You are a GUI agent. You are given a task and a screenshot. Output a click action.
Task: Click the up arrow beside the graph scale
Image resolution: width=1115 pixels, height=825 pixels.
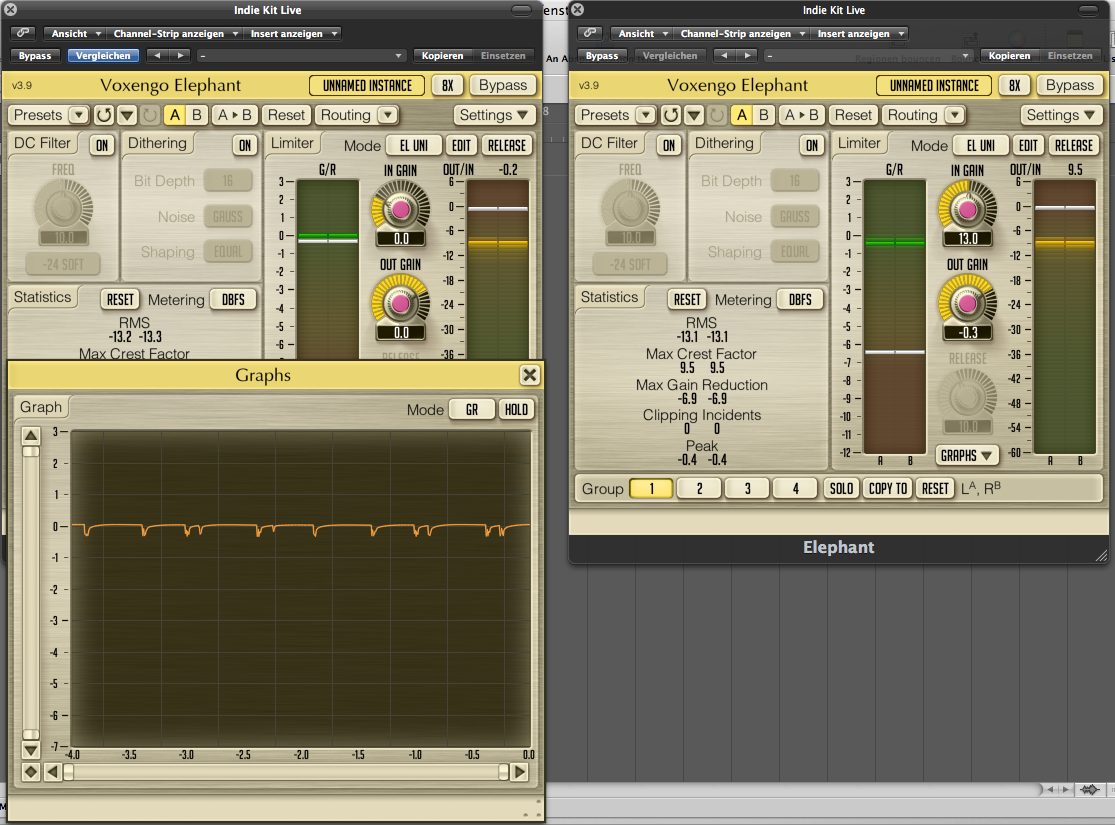point(31,435)
